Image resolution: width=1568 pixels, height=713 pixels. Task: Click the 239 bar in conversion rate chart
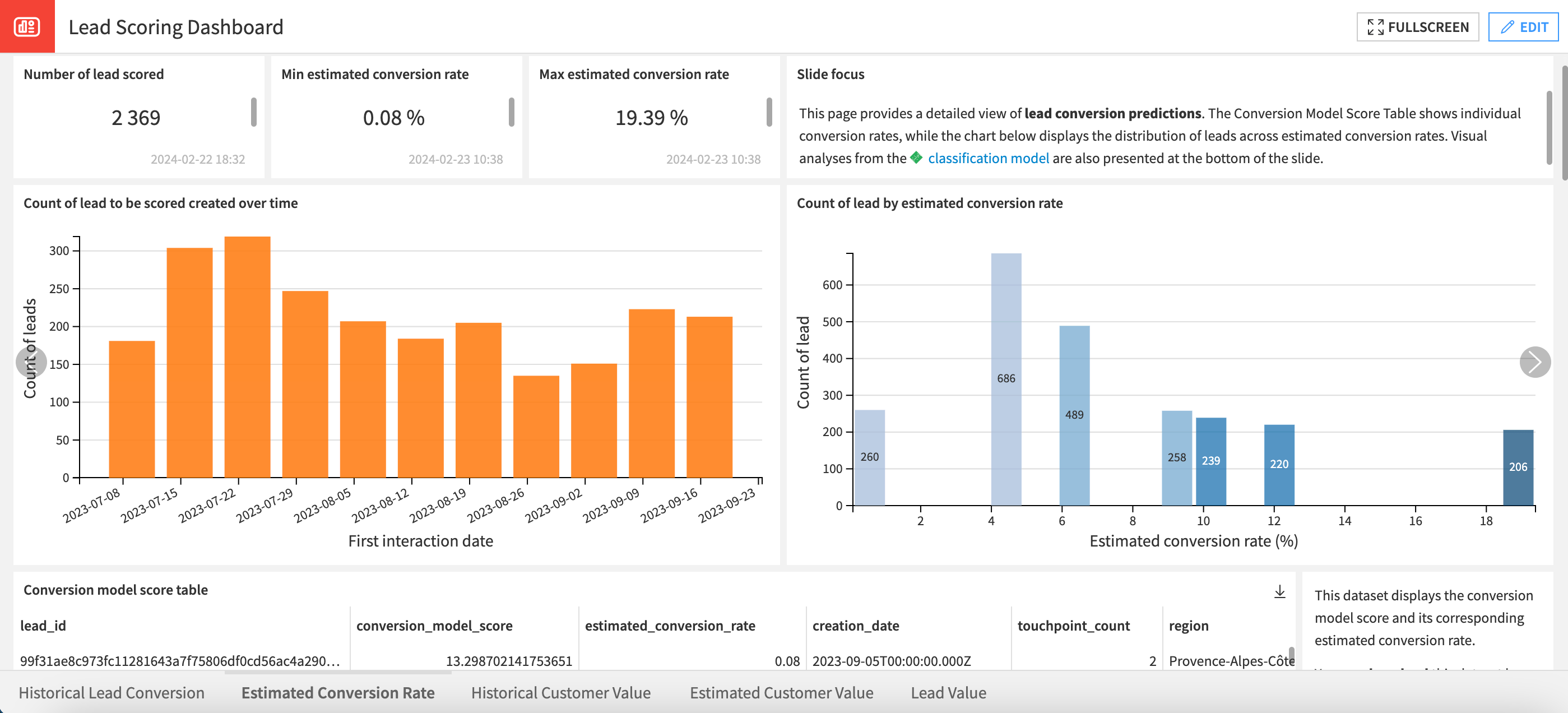coord(1210,461)
